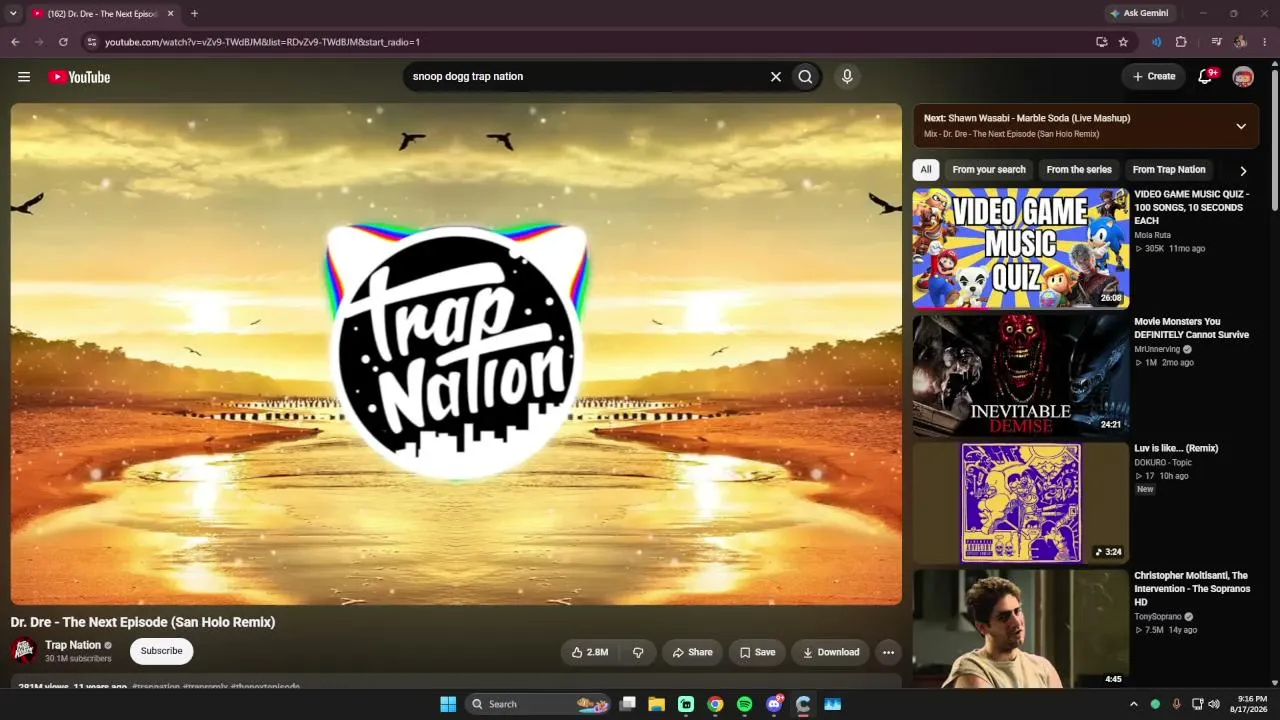Like the Dr. Dre video
The height and width of the screenshot is (720, 1280).
coord(590,652)
